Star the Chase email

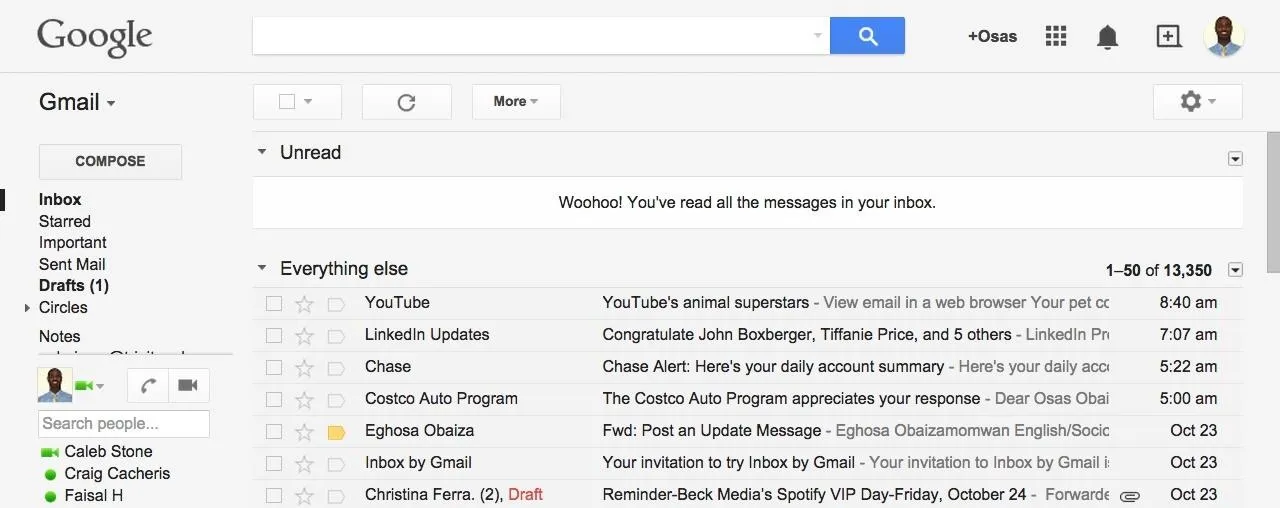304,367
